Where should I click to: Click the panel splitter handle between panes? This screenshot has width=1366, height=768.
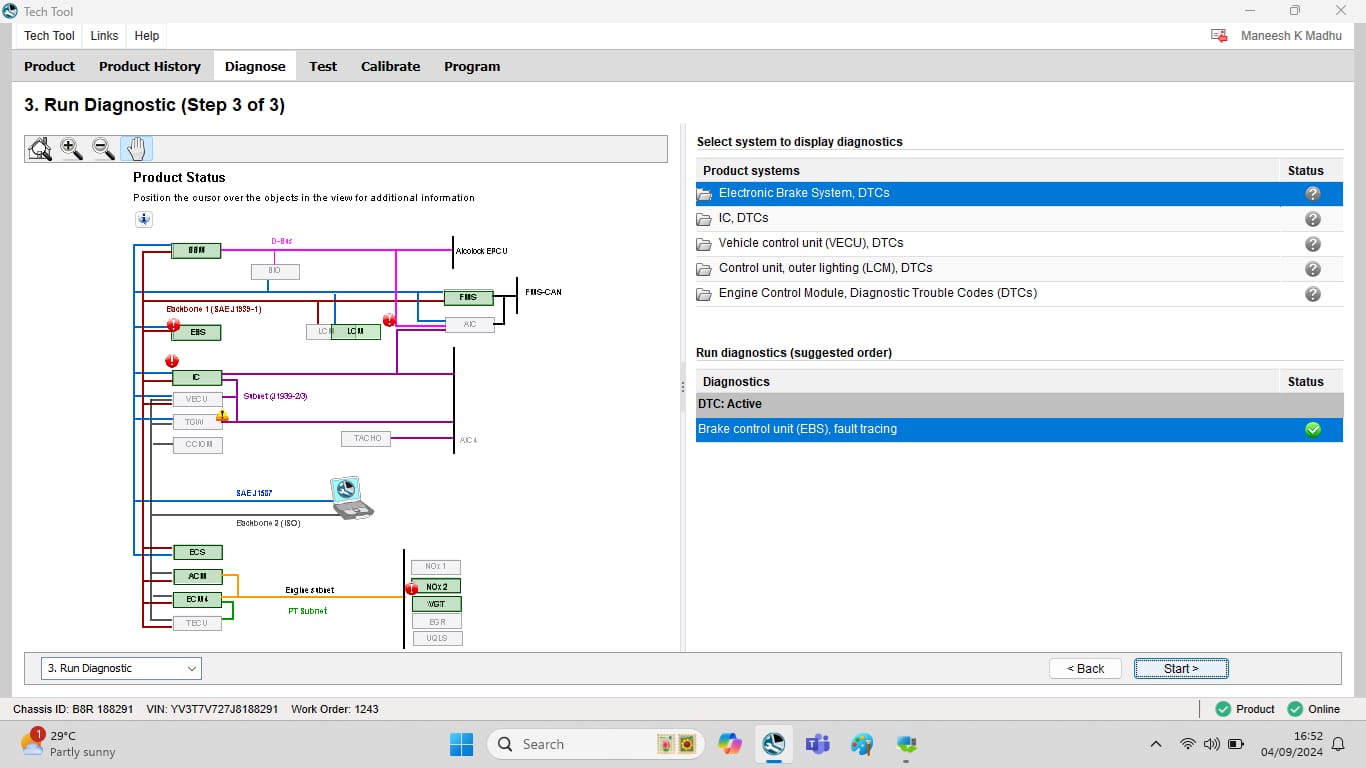tap(683, 386)
